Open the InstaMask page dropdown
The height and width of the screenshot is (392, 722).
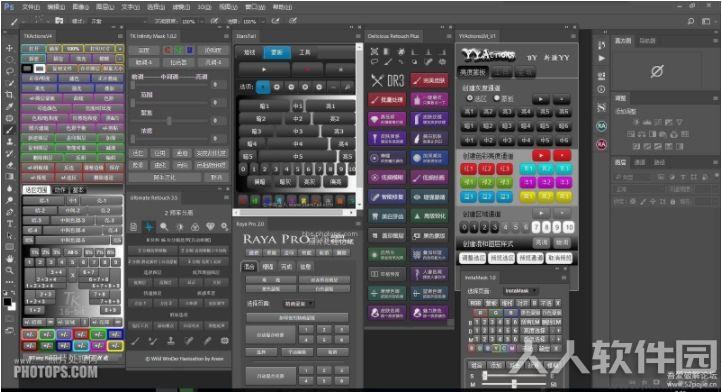(520, 291)
